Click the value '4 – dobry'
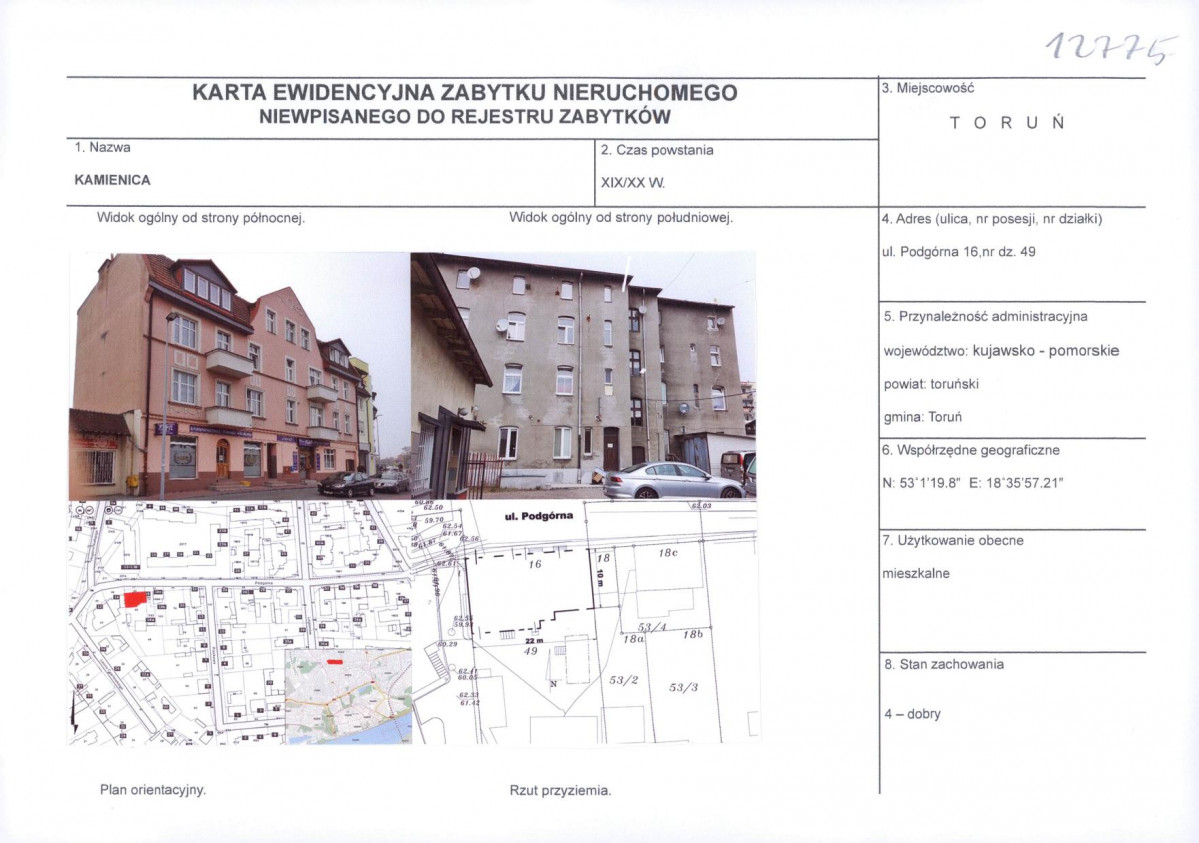1199x843 pixels. pos(912,714)
